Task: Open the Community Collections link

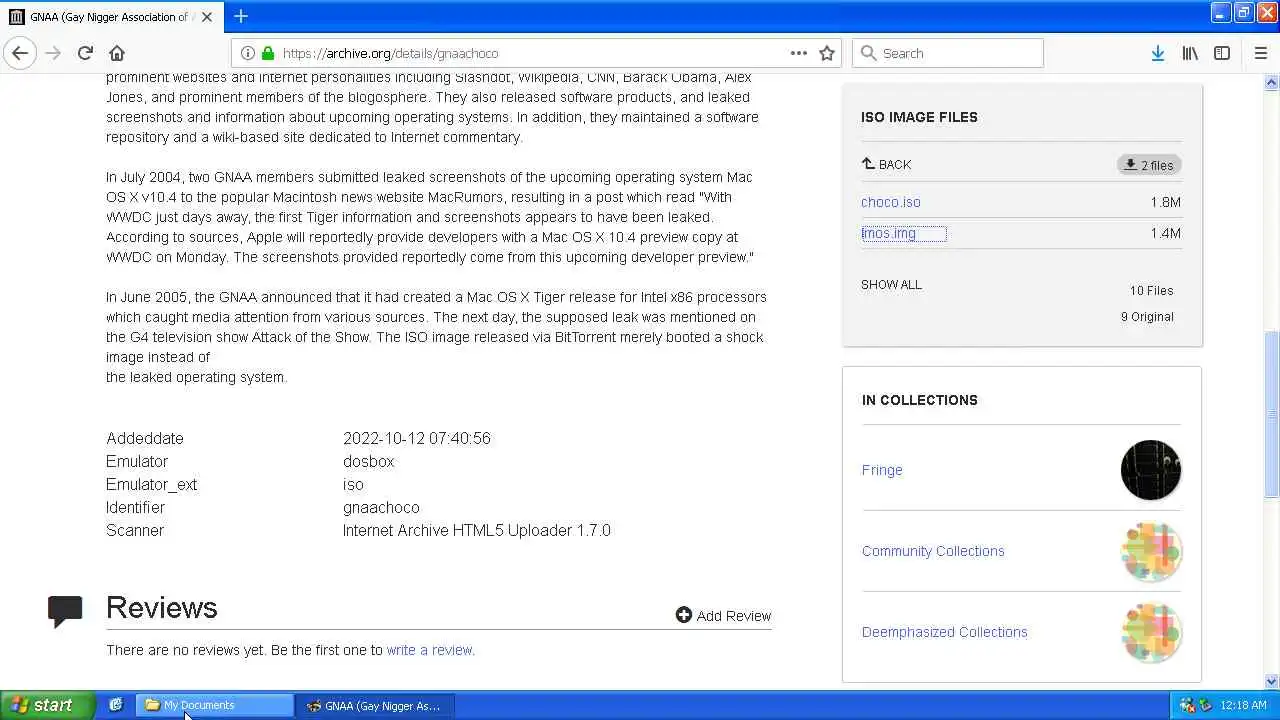Action: pos(933,551)
